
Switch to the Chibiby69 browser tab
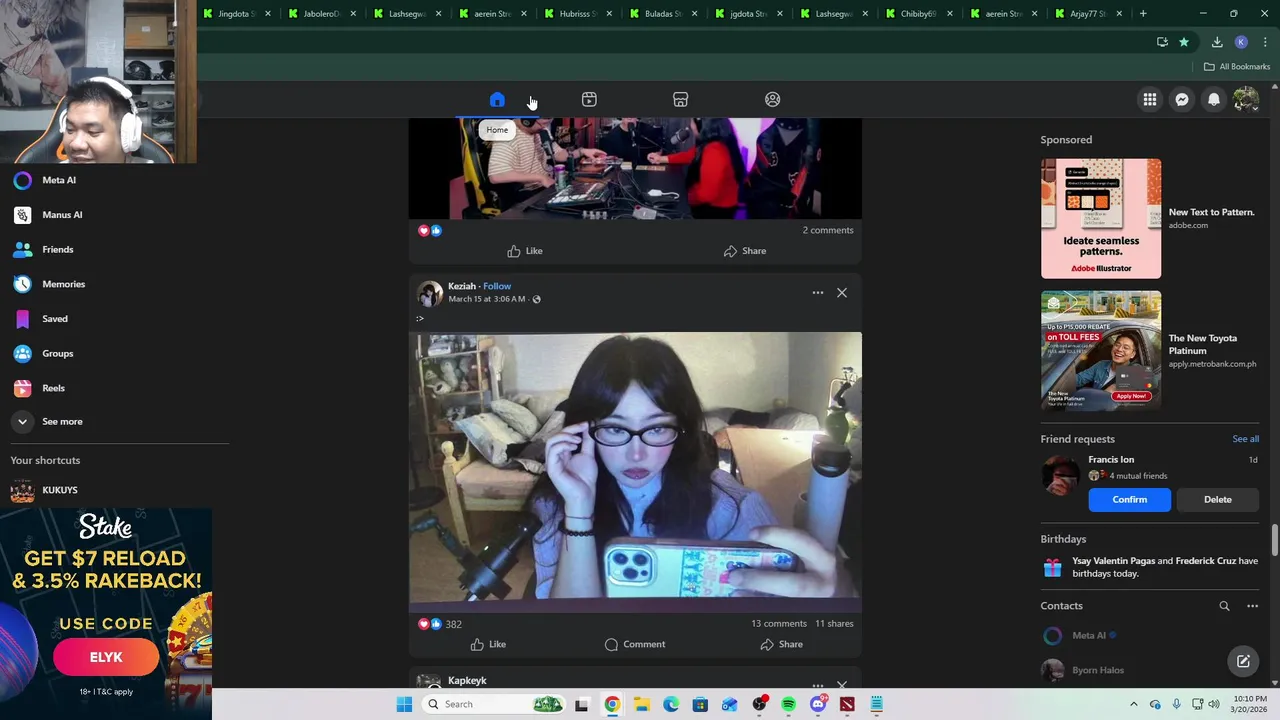point(917,14)
